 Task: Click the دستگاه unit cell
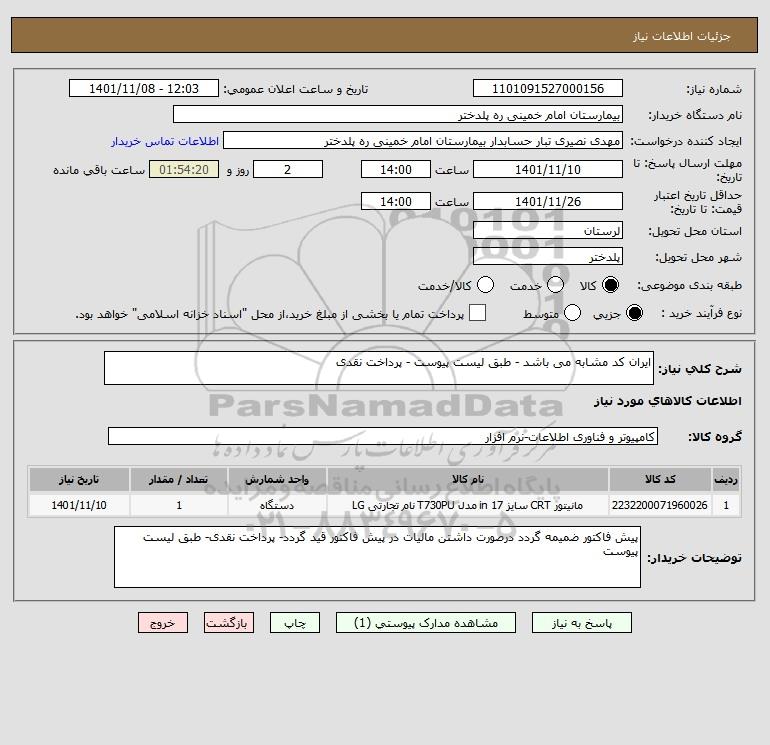click(x=277, y=505)
